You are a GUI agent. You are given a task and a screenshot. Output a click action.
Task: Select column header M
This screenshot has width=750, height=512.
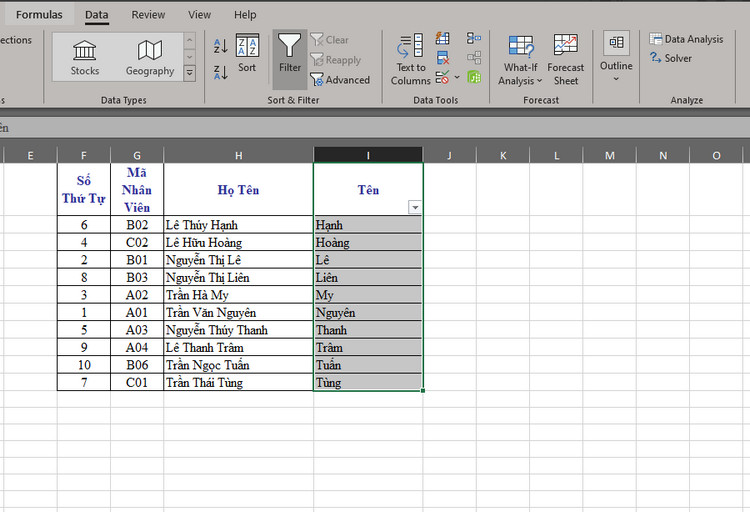[x=609, y=156]
